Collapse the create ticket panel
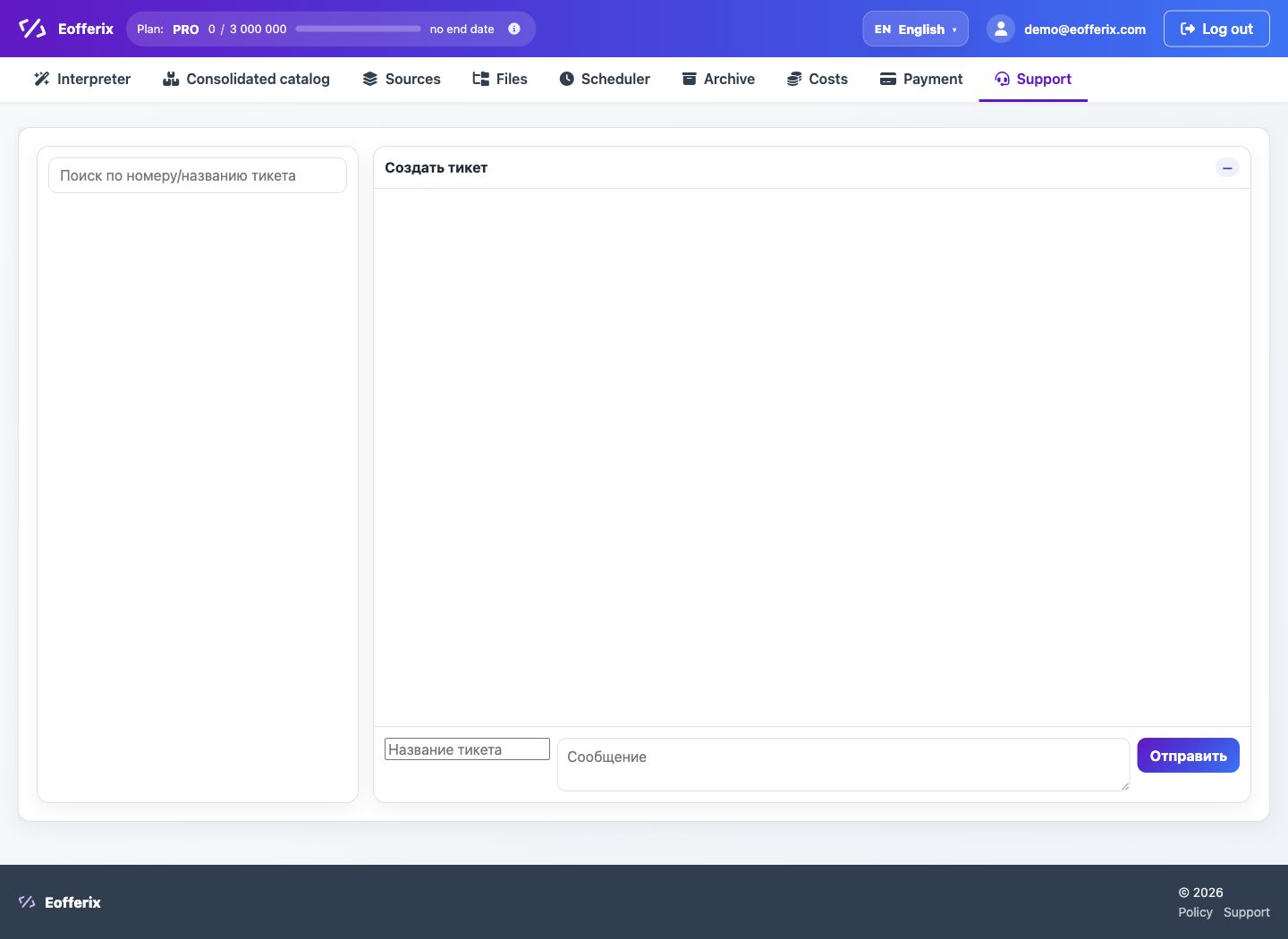The width and height of the screenshot is (1288, 939). (1227, 167)
